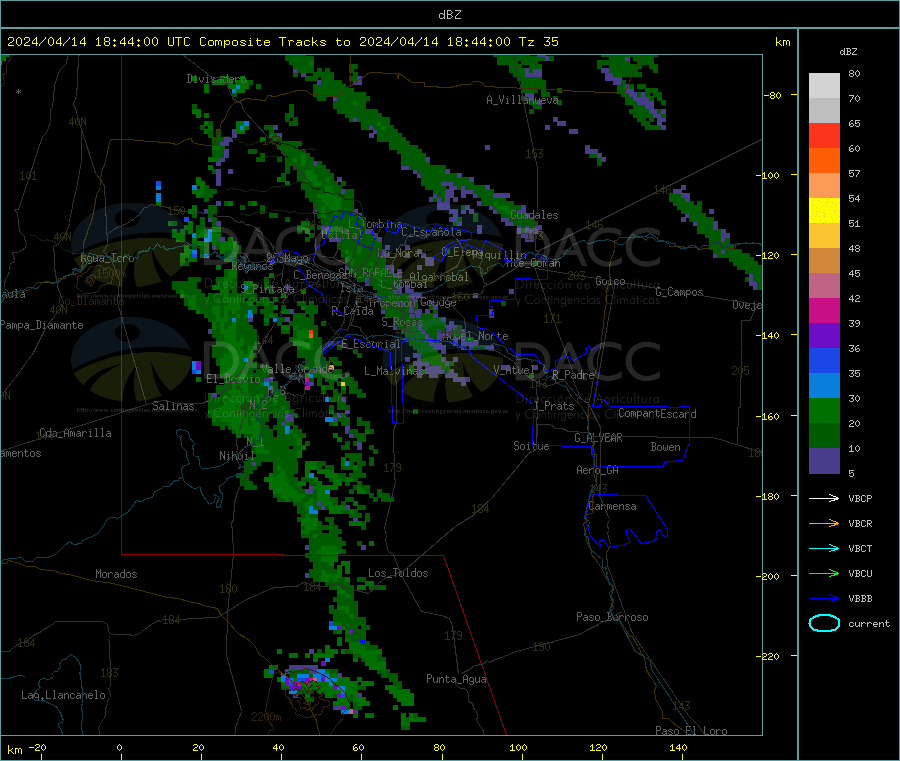Click the 'Guico' map label

pos(610,281)
